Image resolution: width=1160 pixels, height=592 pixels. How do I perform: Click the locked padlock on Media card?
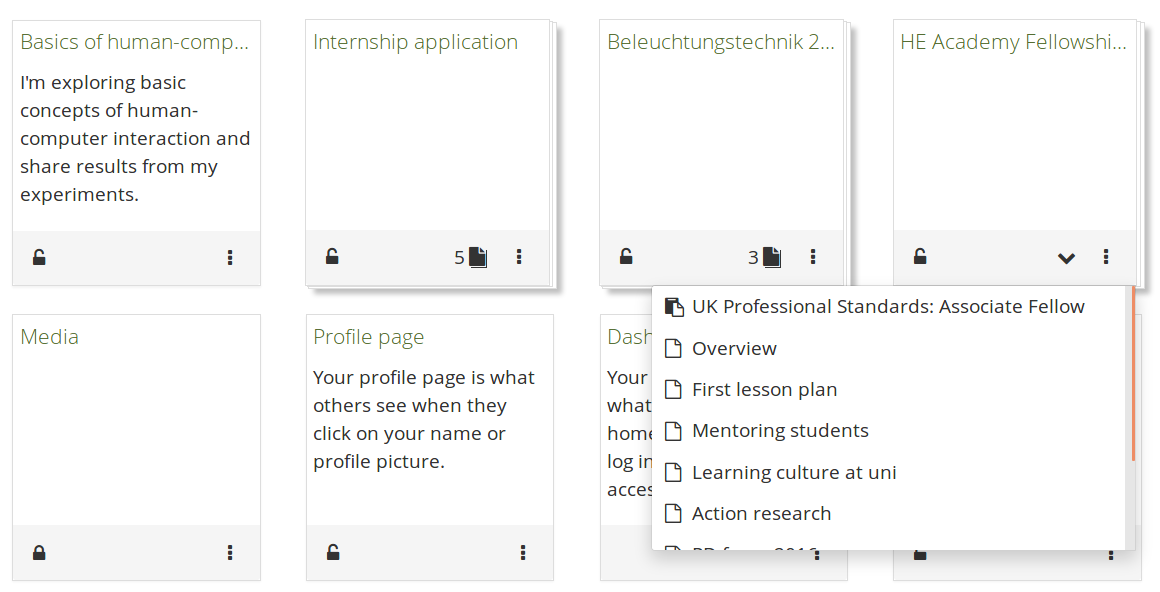(x=39, y=552)
